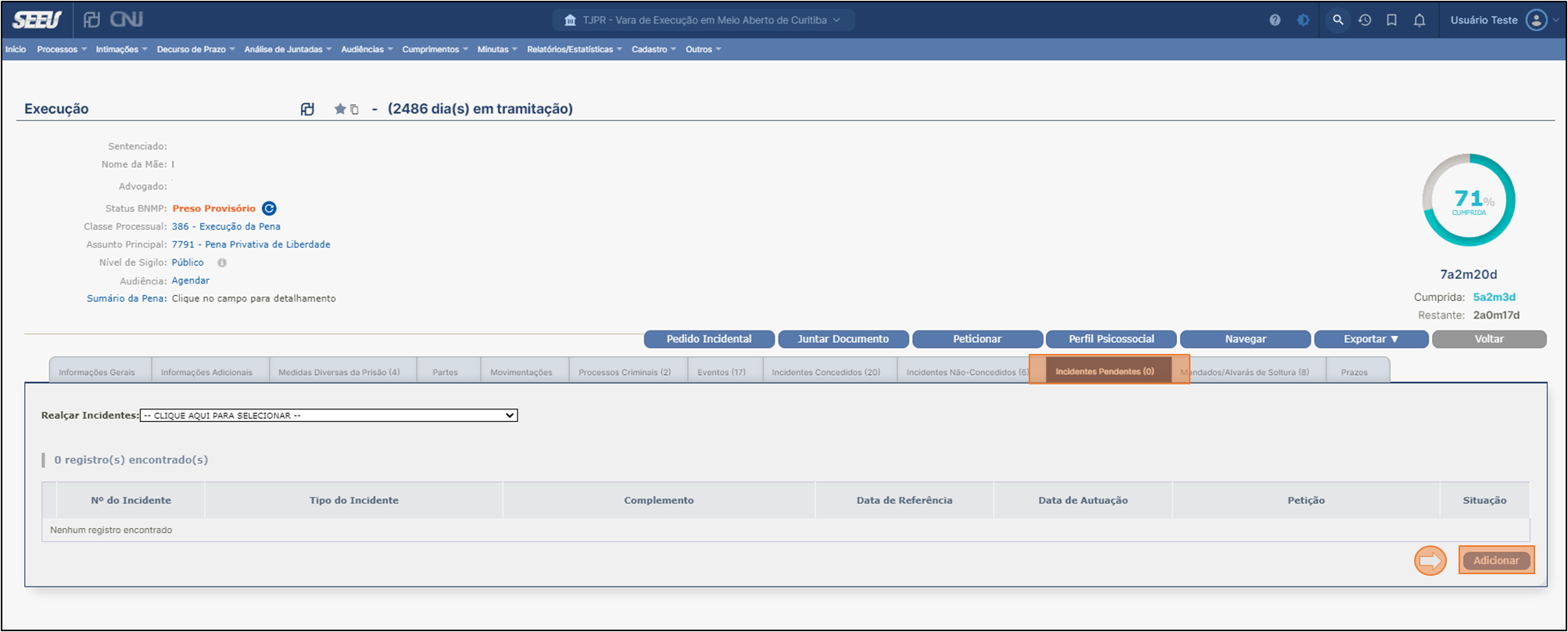The image size is (1568, 632).
Task: Click the Público secrecy level link
Action: click(188, 262)
